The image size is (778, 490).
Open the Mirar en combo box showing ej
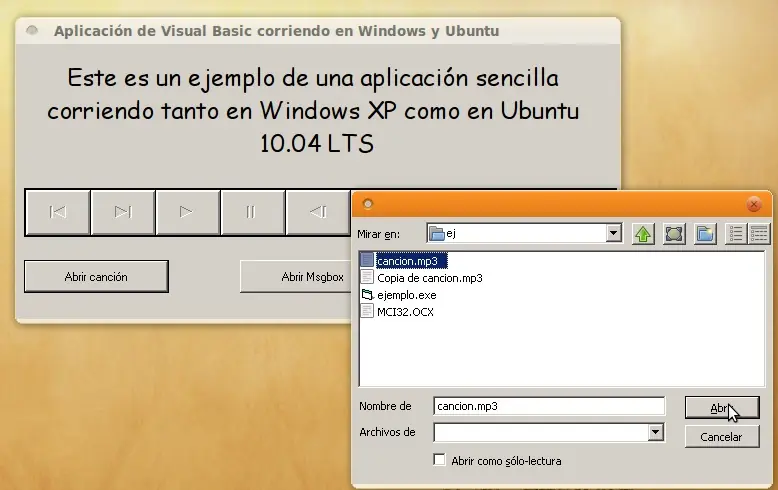click(524, 233)
